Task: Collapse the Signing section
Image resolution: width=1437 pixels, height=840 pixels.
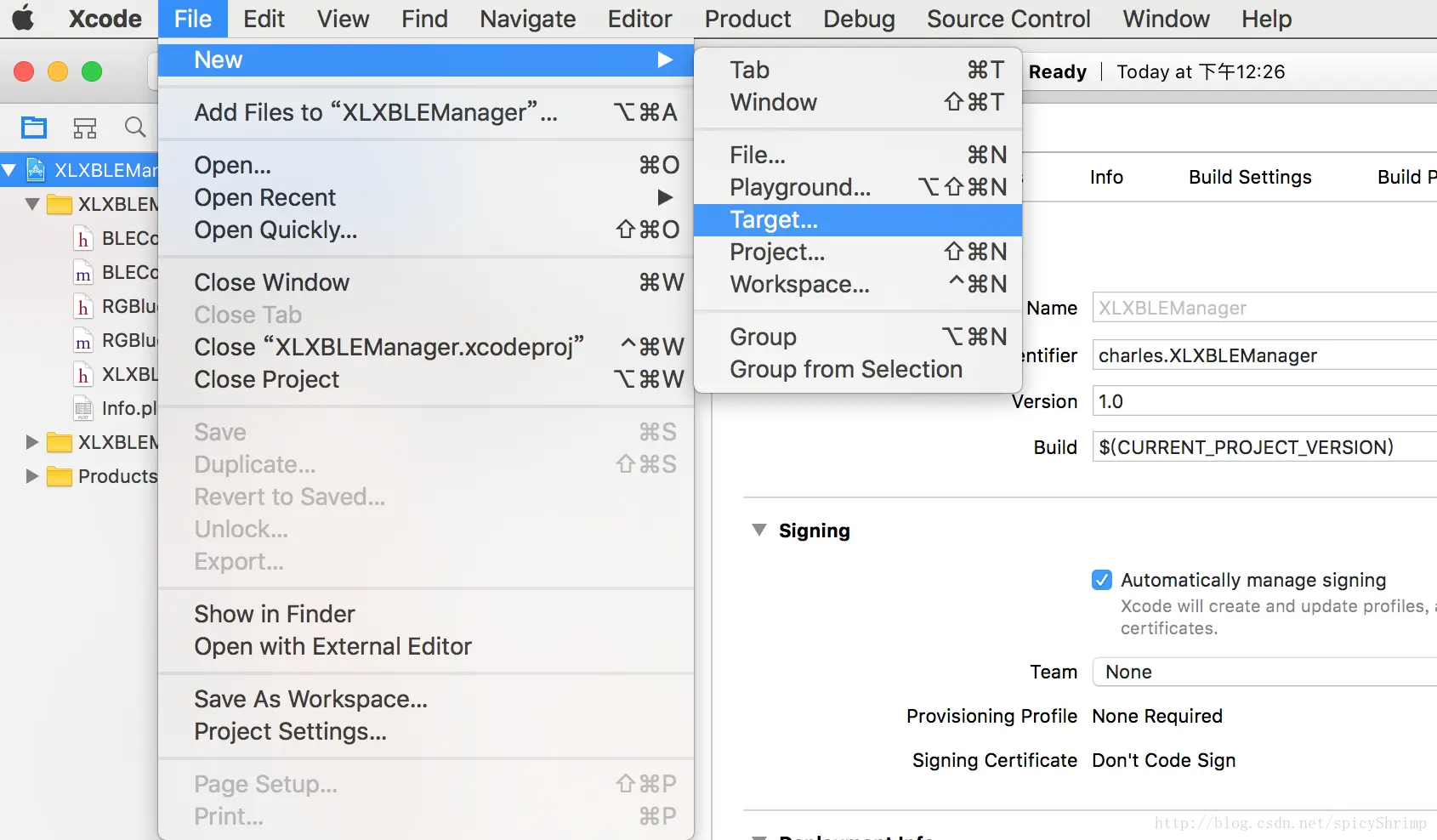Action: (x=759, y=531)
